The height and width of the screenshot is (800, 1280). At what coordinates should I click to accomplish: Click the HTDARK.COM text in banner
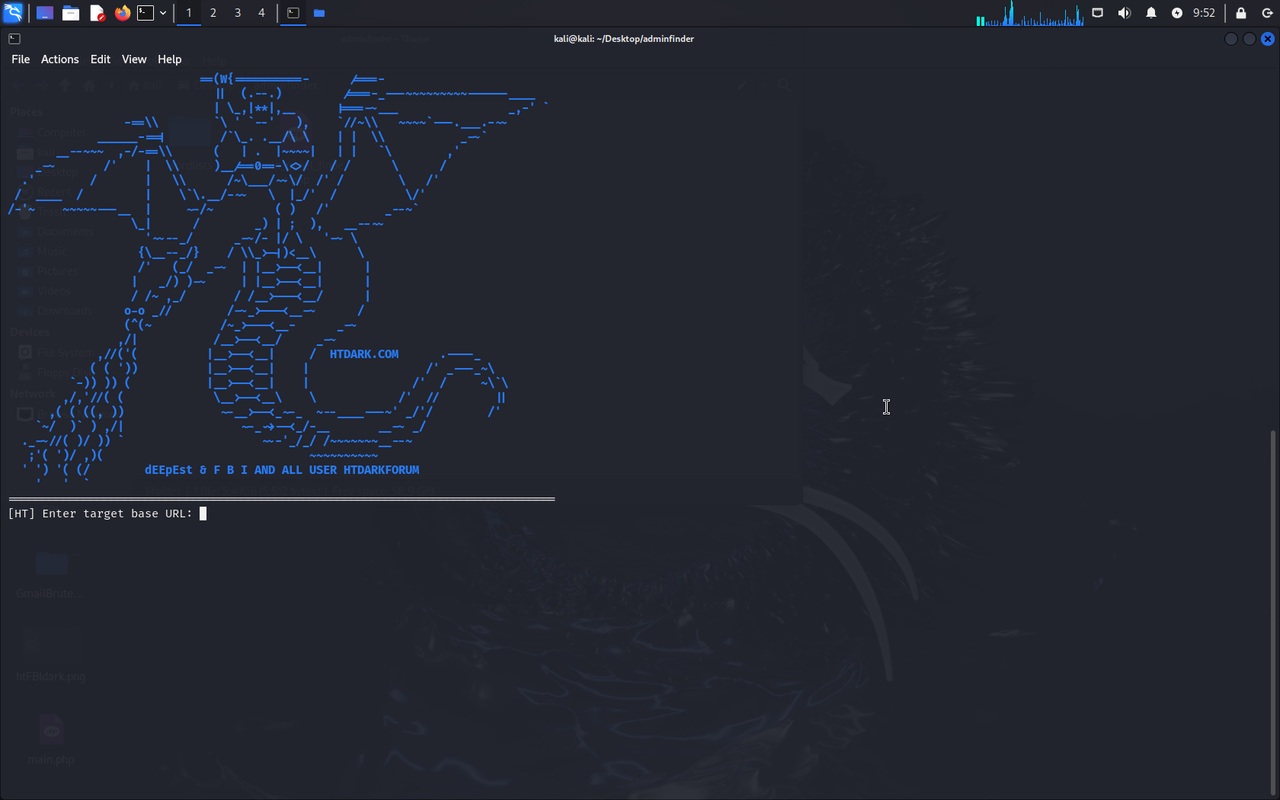click(364, 354)
